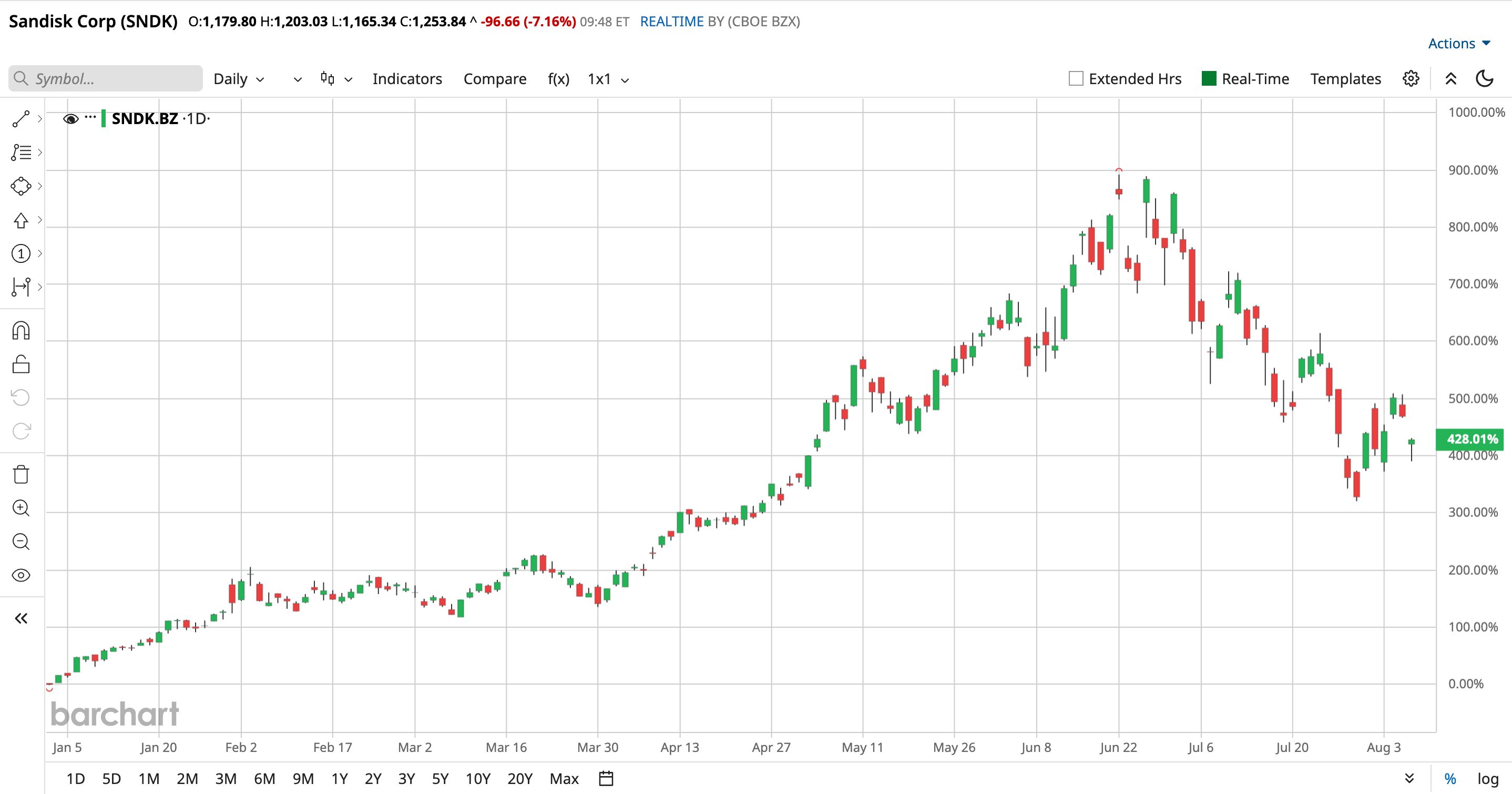Set chart range to 1M

pos(149,779)
